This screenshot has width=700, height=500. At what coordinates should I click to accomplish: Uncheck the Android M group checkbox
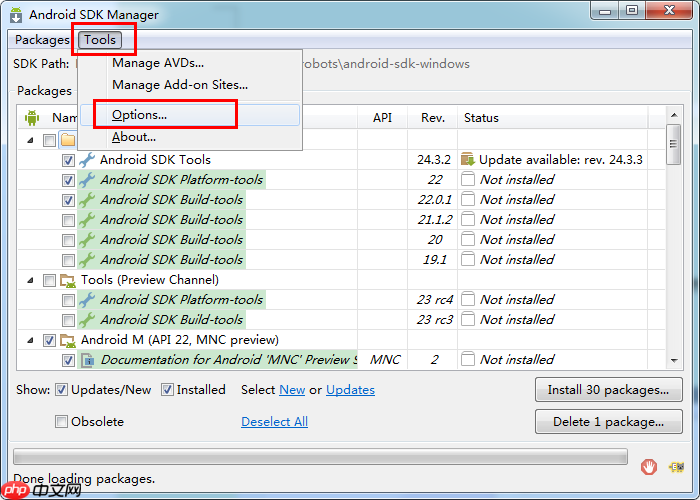point(49,341)
